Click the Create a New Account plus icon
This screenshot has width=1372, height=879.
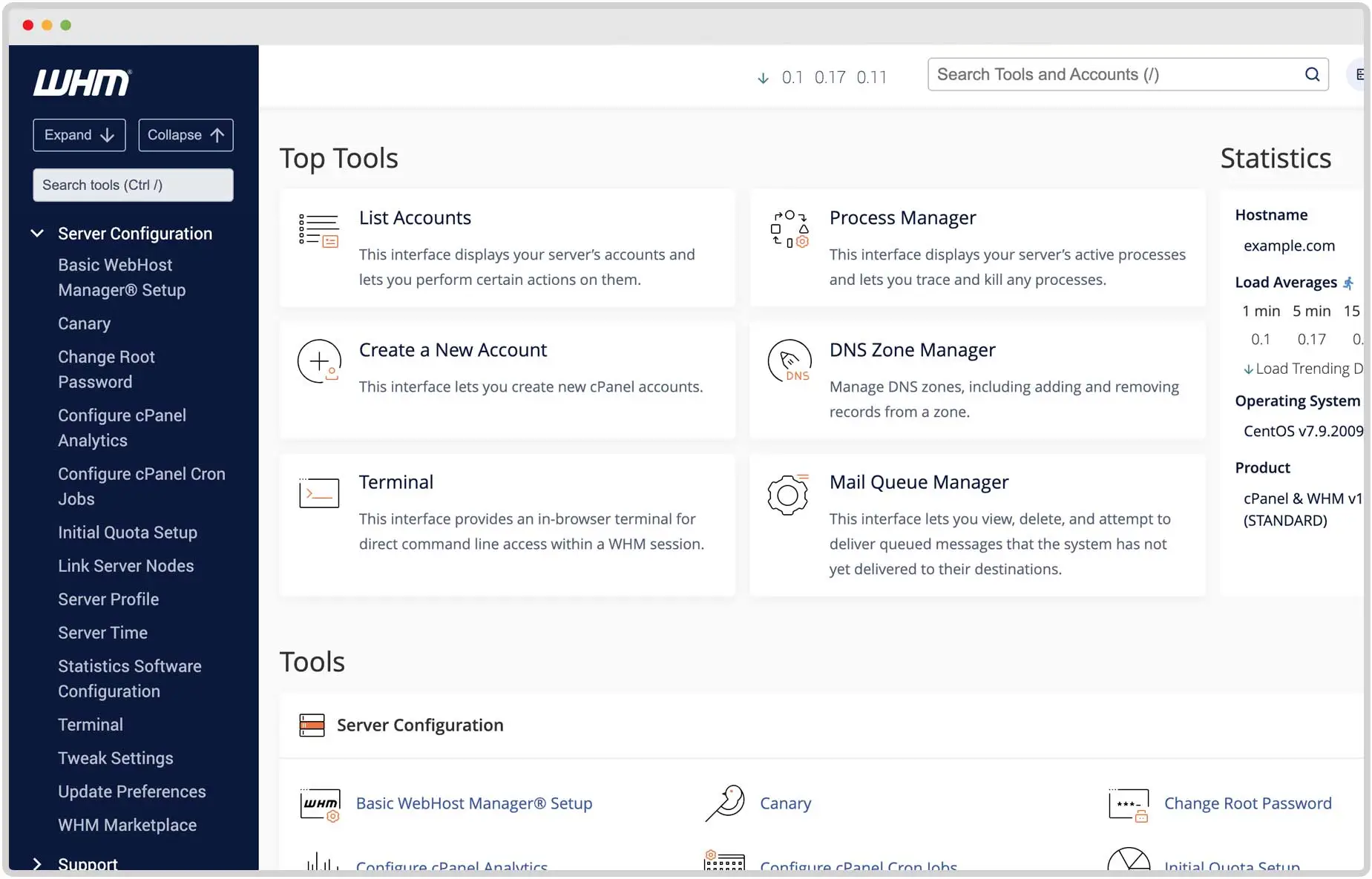[318, 361]
